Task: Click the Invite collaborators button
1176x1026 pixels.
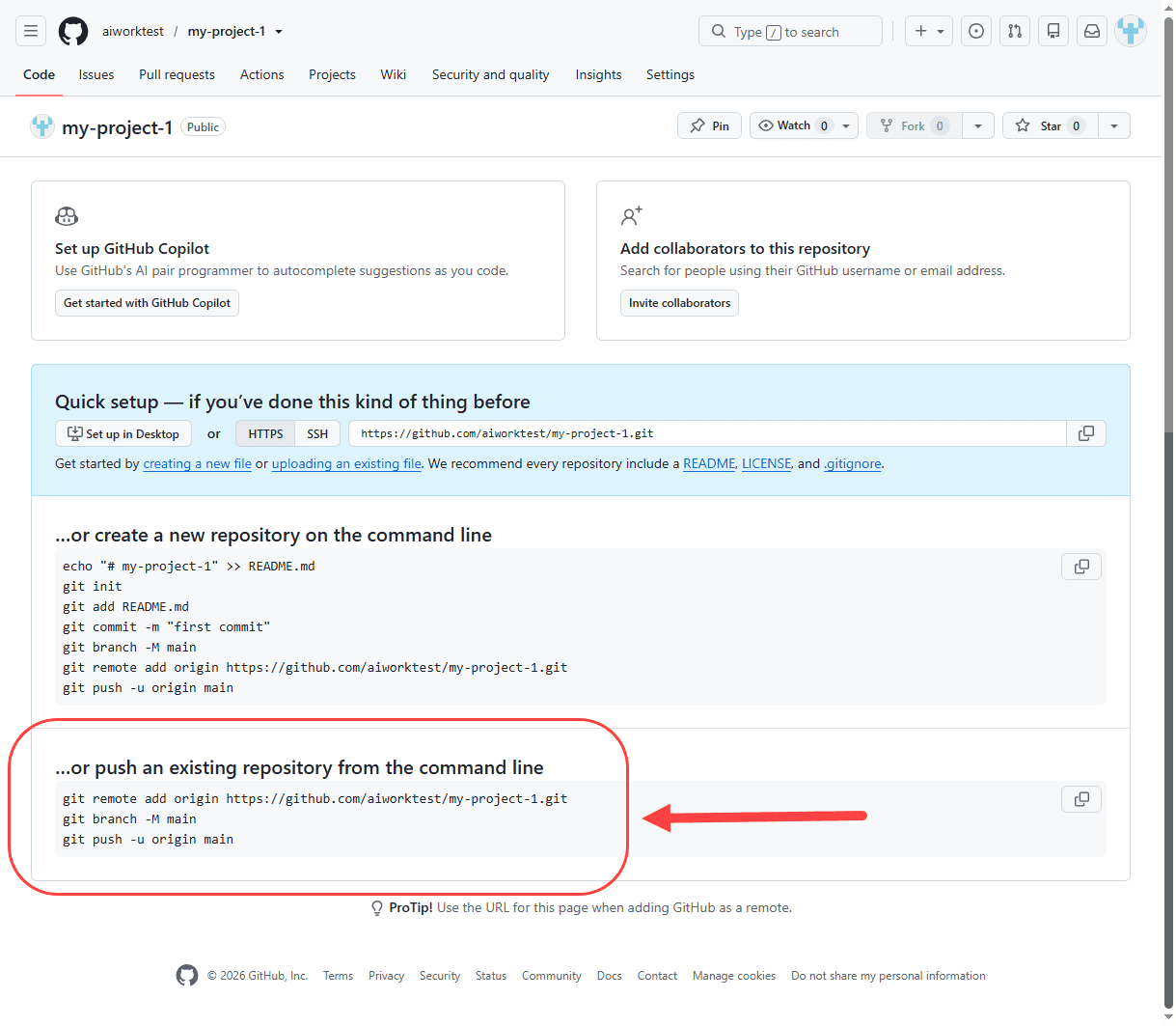Action: point(679,303)
